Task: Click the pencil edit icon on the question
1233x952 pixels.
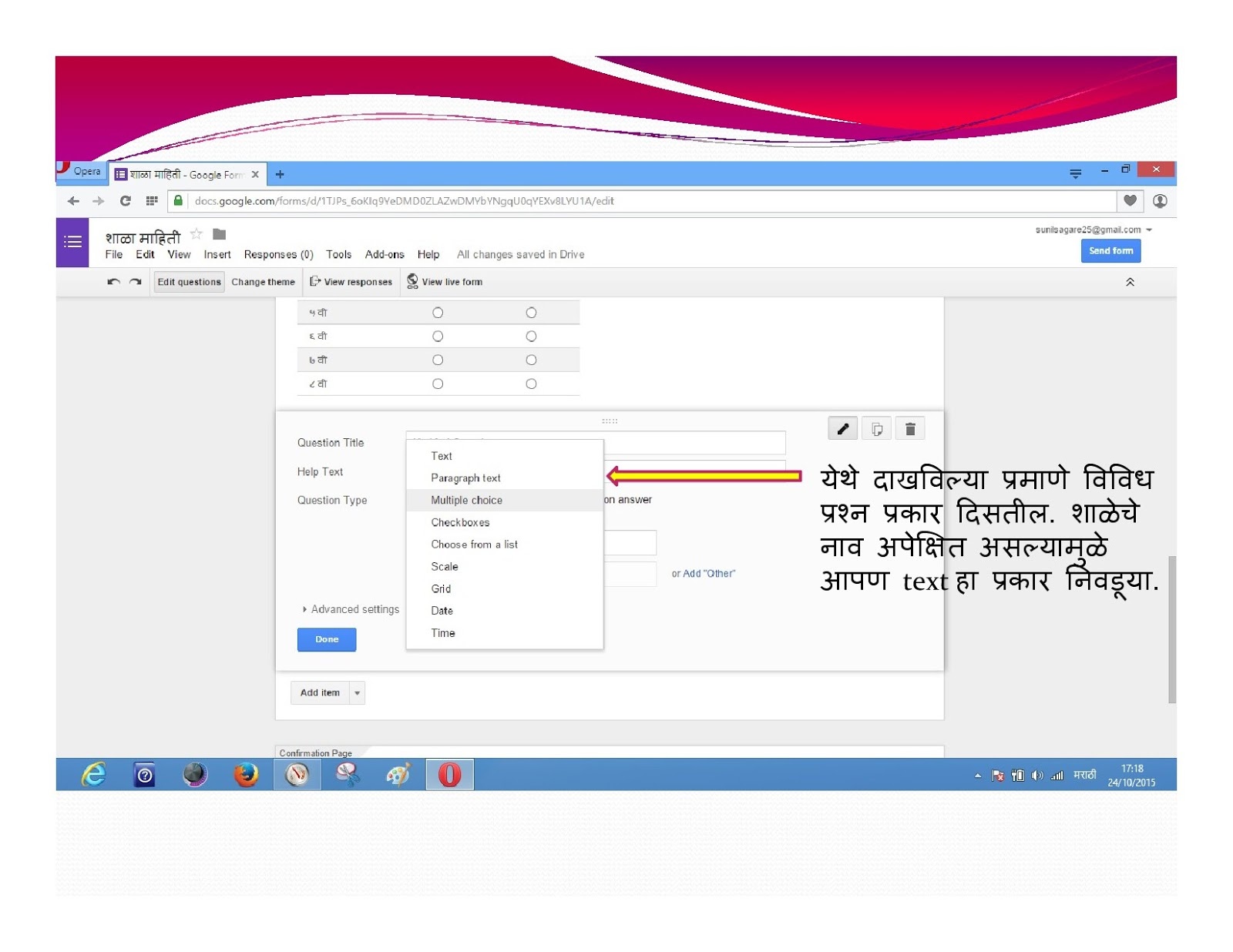Action: pos(842,429)
